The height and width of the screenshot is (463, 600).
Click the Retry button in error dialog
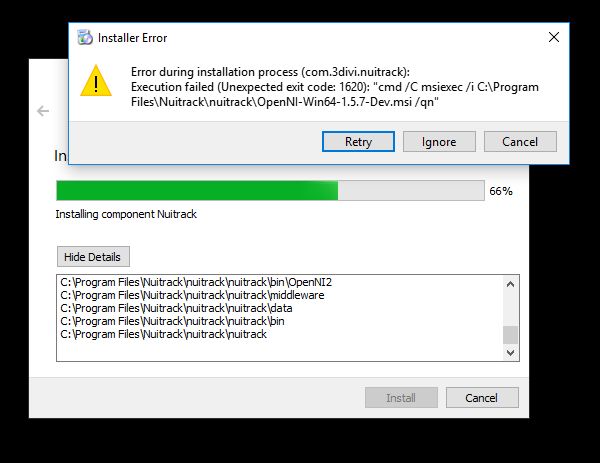coord(358,142)
